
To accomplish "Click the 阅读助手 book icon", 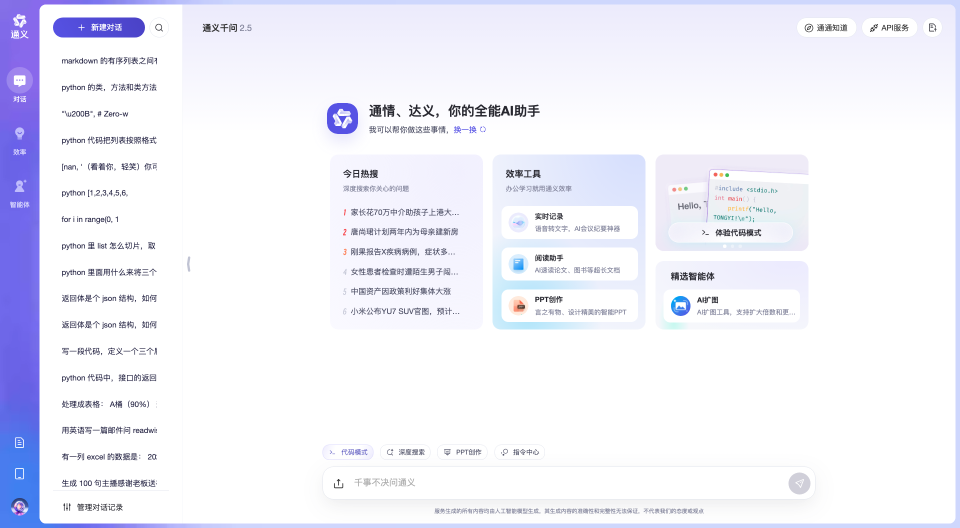I will pos(519,264).
